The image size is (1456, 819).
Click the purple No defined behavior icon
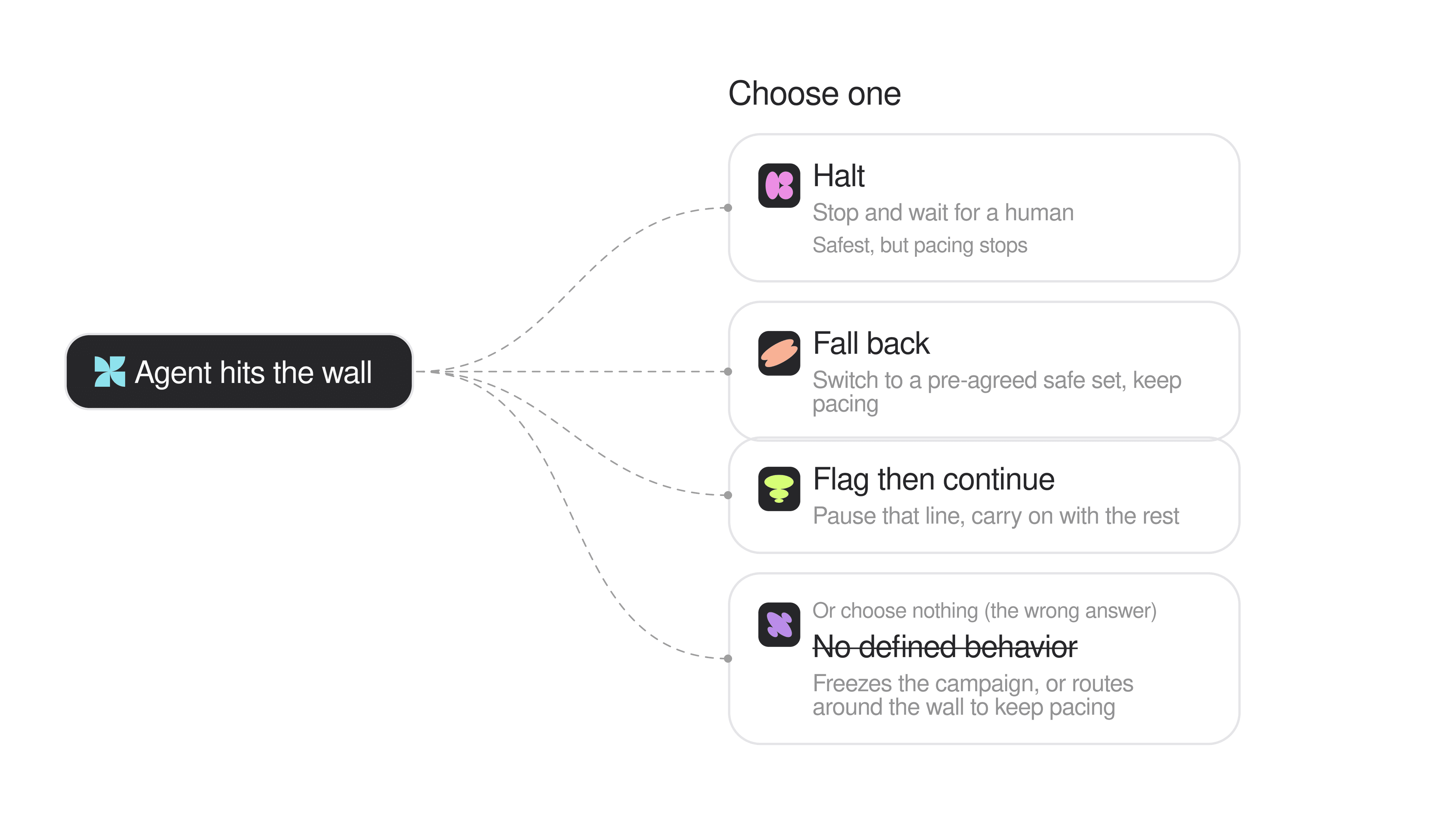(779, 624)
